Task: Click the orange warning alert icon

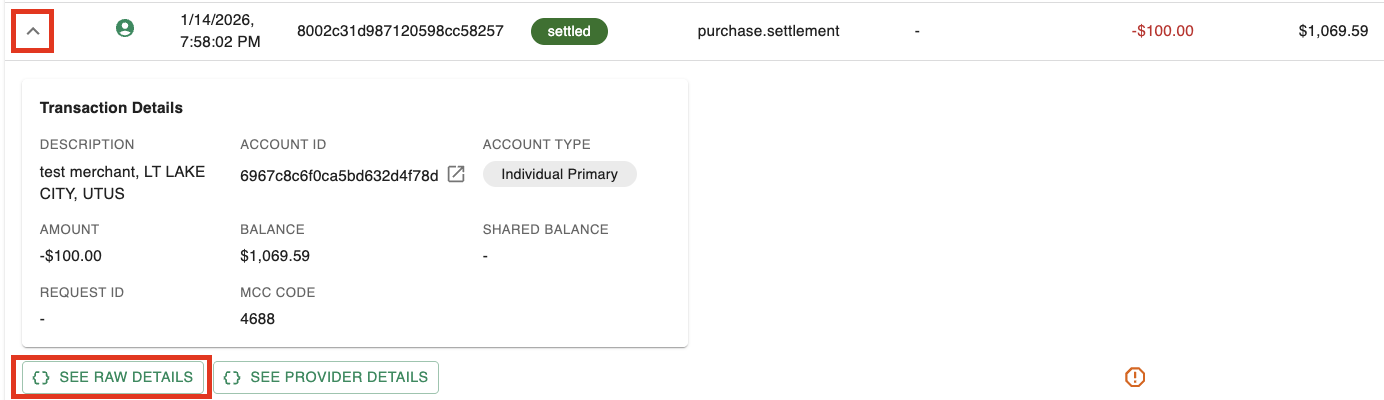Action: [x=1135, y=377]
